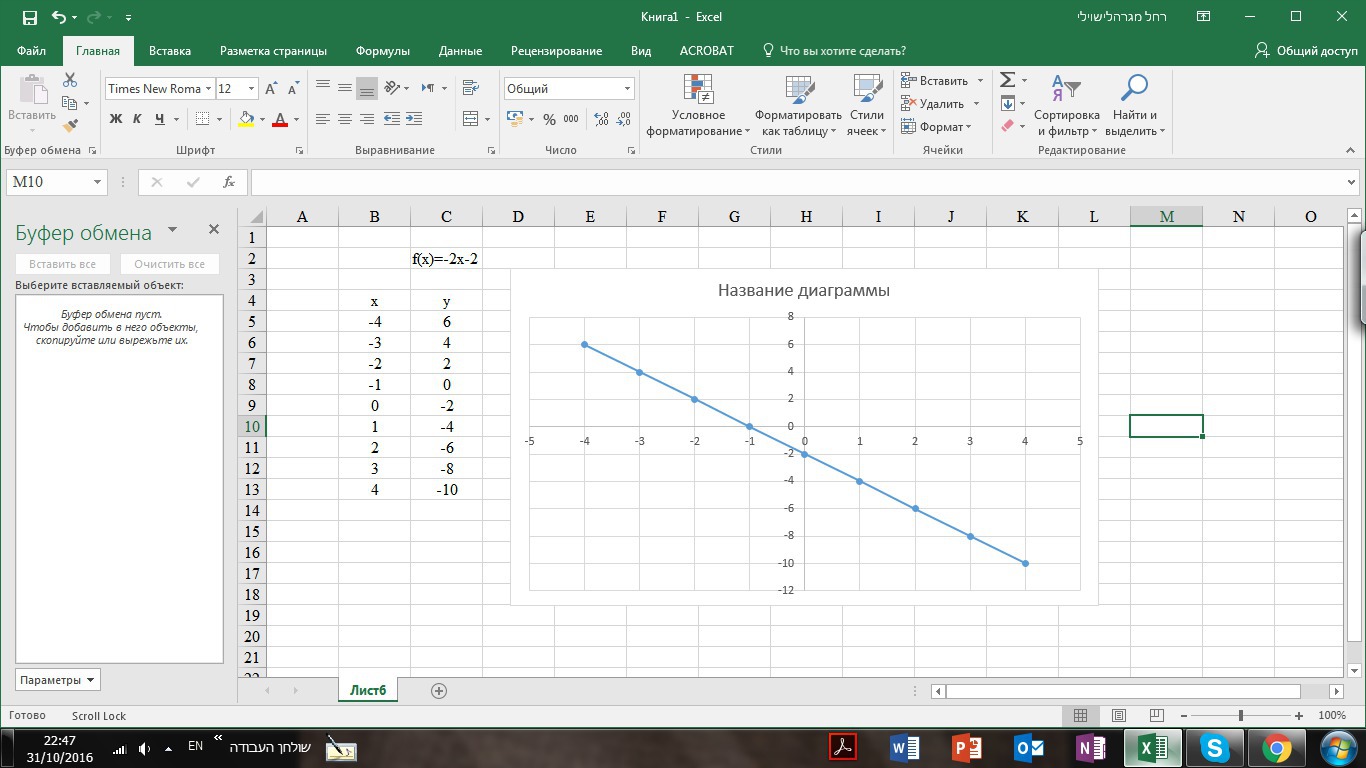Open the Сортировка и фильтр menu
The image size is (1366, 768).
pyautogui.click(x=1066, y=104)
